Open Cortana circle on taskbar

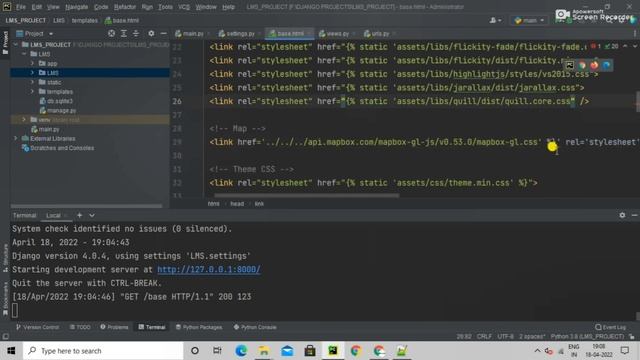[x=195, y=351]
